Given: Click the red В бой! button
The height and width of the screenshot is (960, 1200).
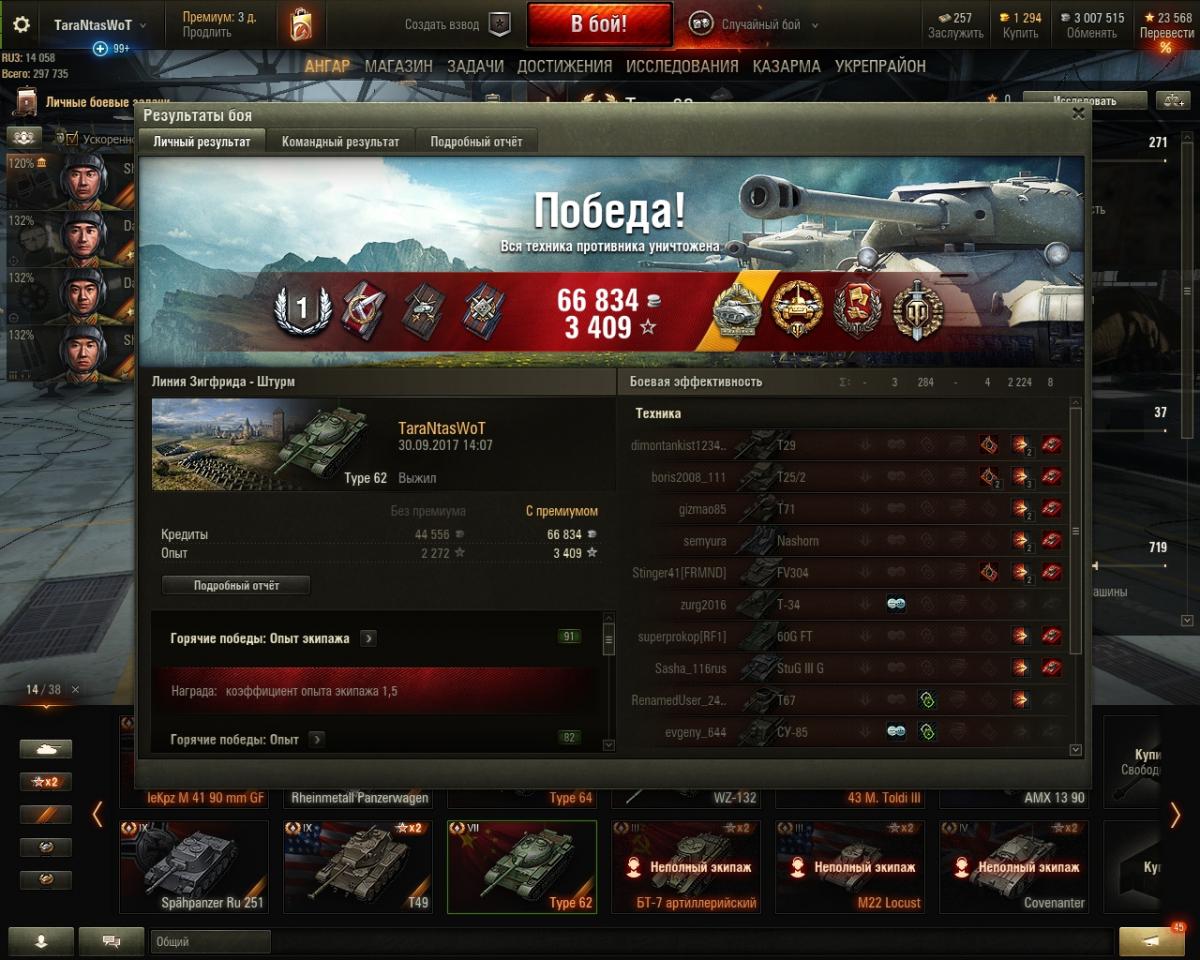Looking at the screenshot, I should 599,25.
